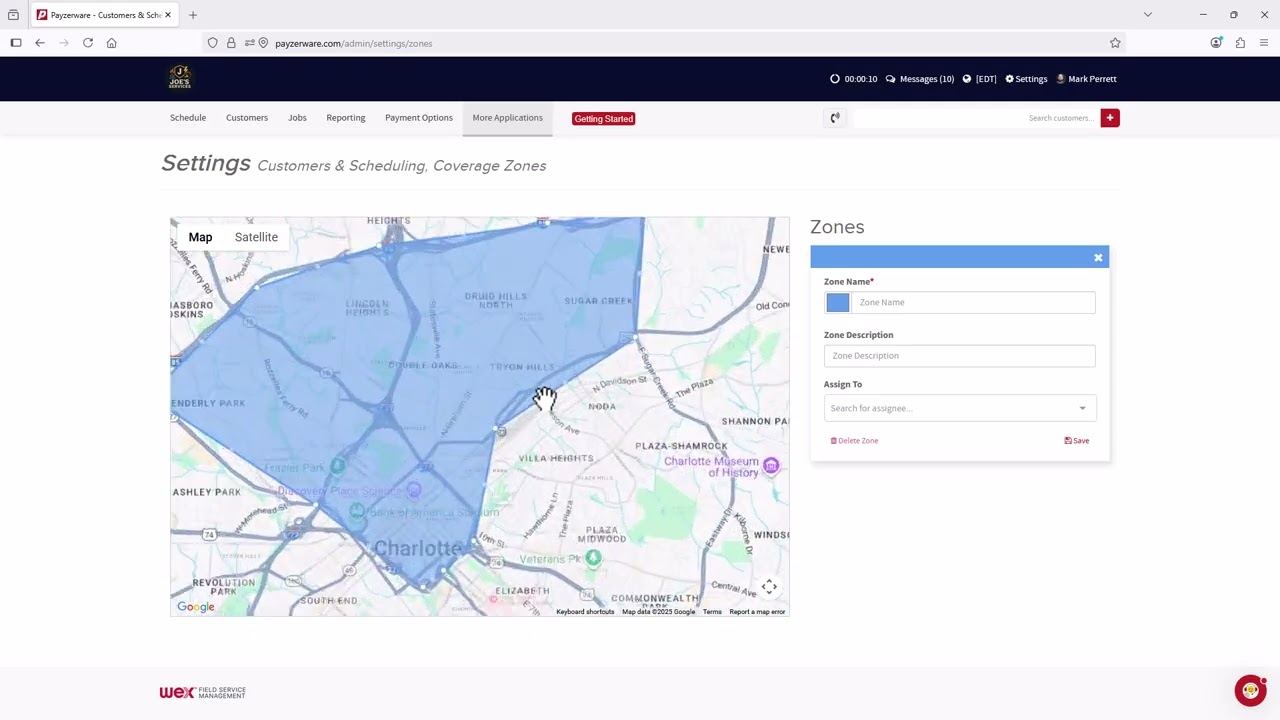Click the Zone Name input field
This screenshot has width=1280, height=720.
coord(972,302)
